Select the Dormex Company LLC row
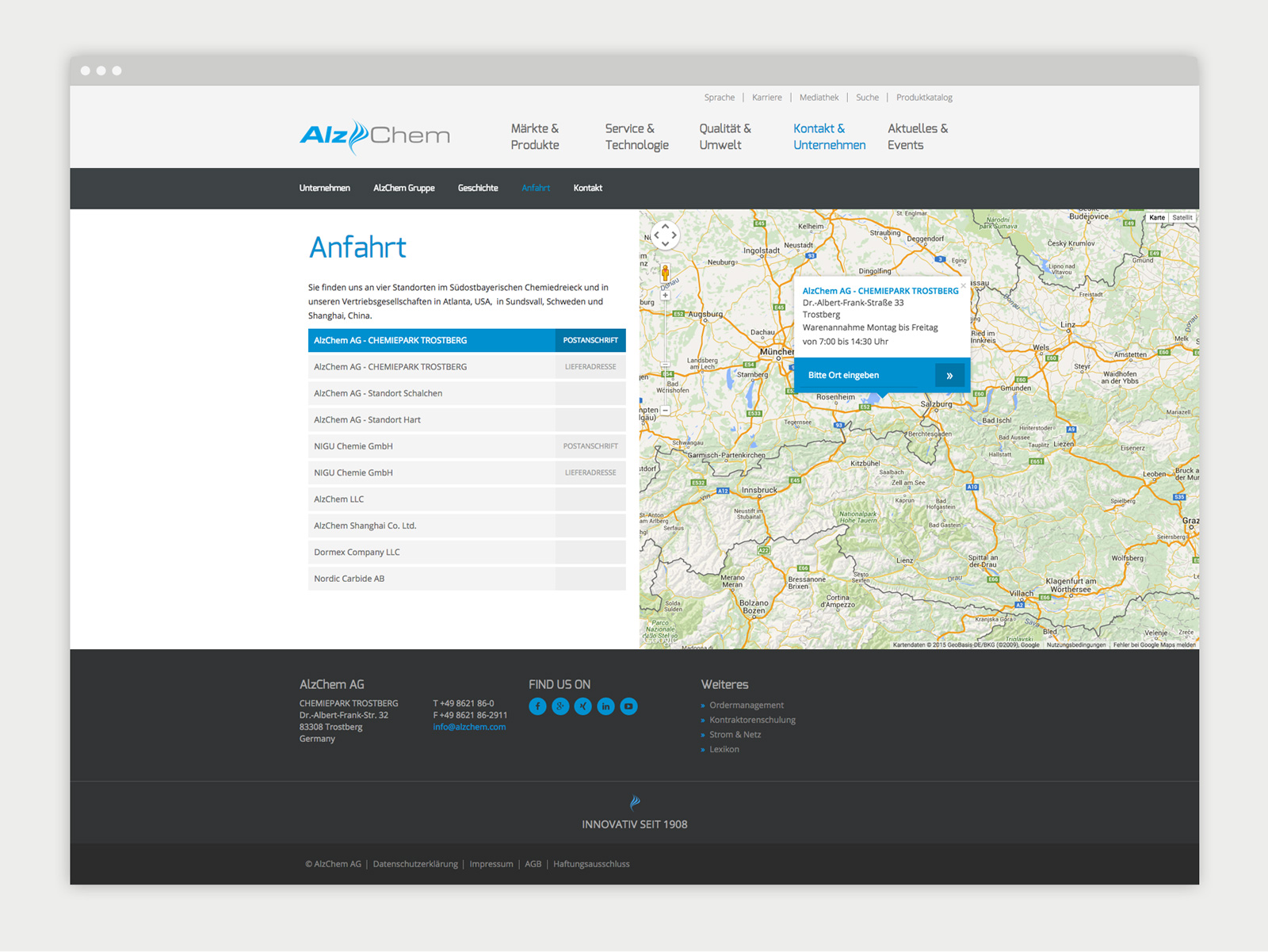The height and width of the screenshot is (952, 1268). pos(467,552)
